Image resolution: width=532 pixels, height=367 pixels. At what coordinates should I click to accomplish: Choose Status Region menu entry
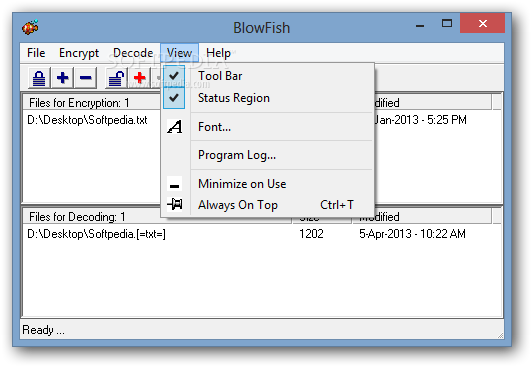click(268, 98)
